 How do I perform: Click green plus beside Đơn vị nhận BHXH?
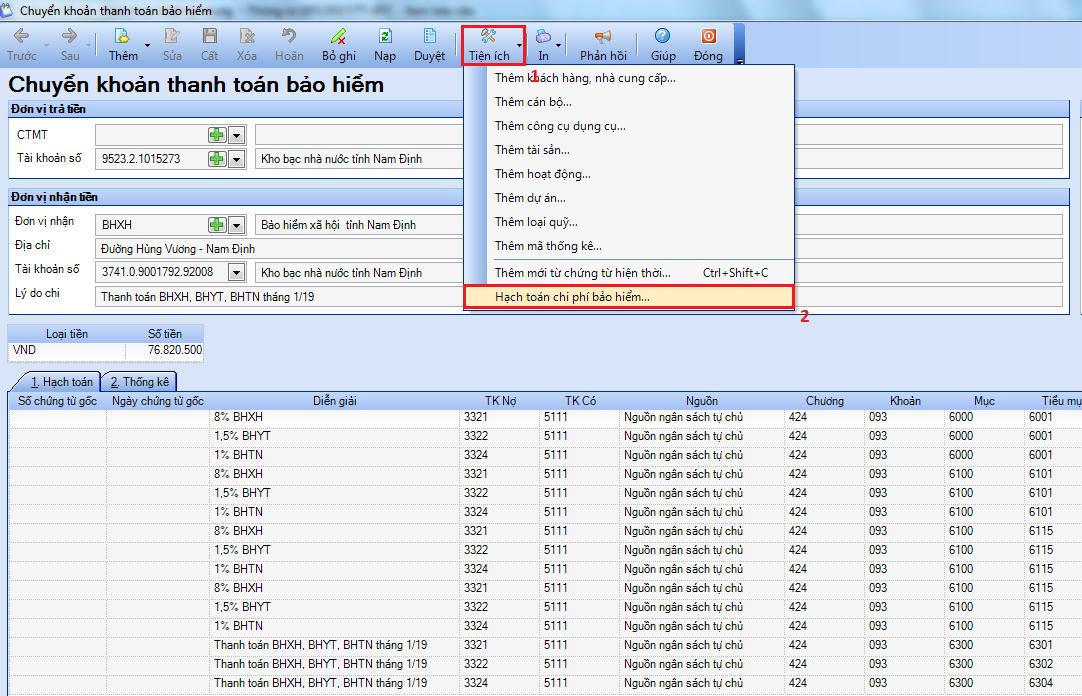[x=217, y=225]
